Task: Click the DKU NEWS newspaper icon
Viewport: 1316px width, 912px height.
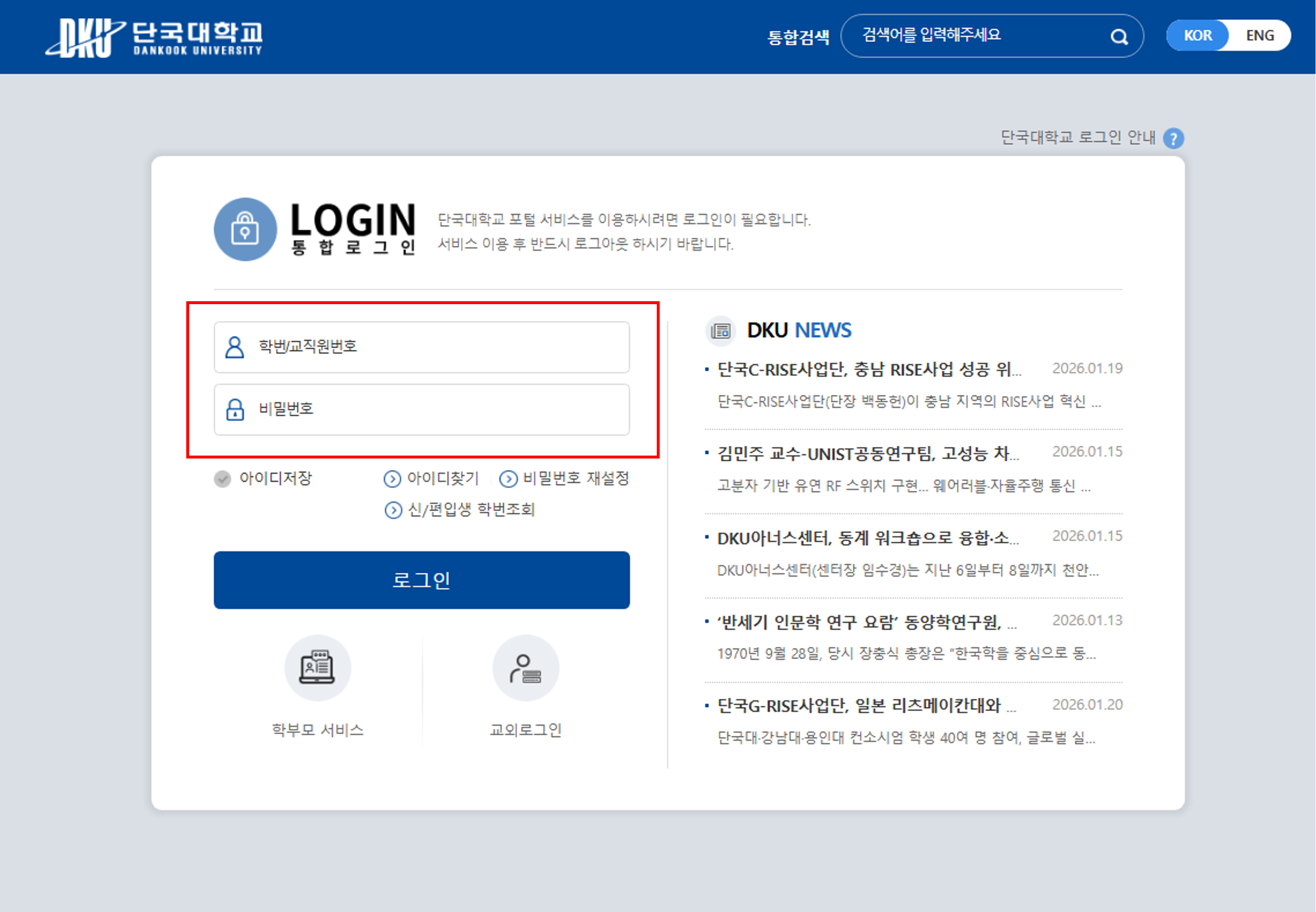Action: coord(720,330)
